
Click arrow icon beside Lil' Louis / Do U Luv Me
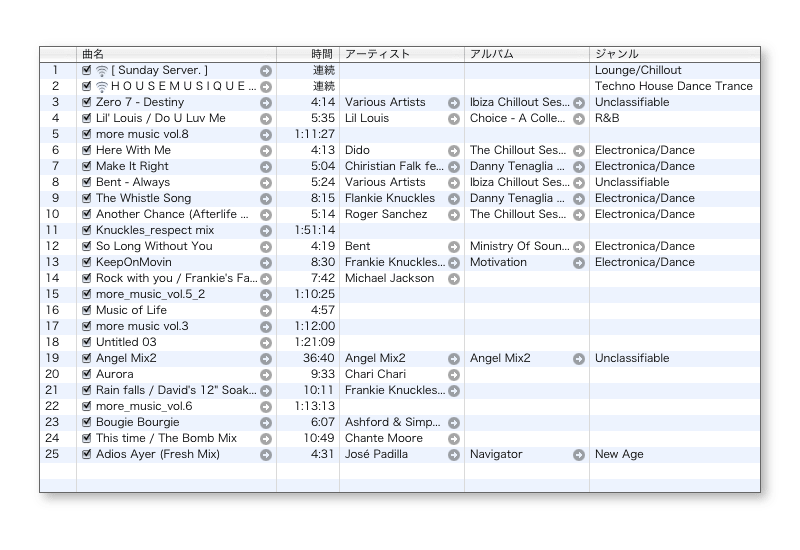pos(266,119)
